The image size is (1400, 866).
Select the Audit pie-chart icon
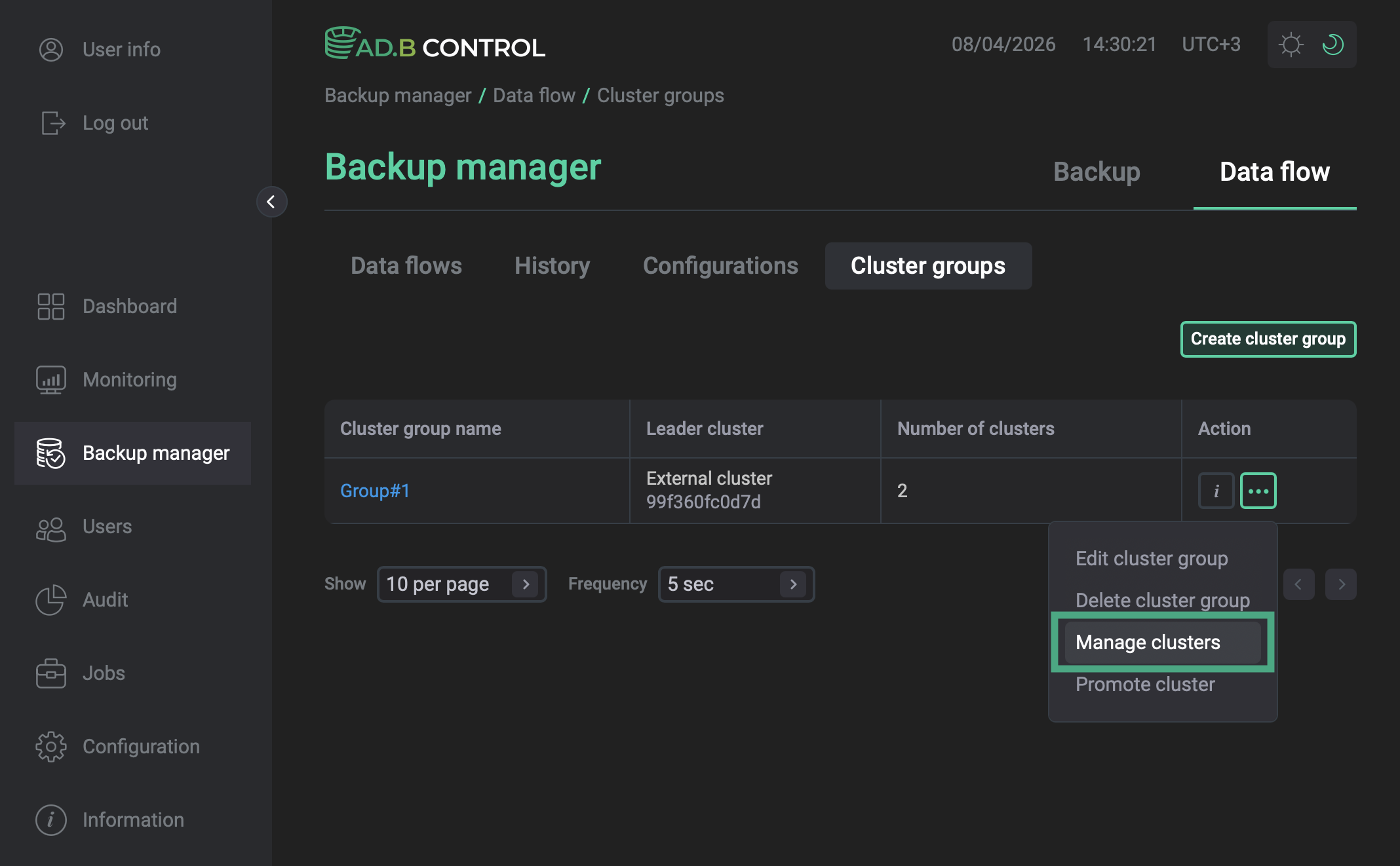(x=50, y=600)
